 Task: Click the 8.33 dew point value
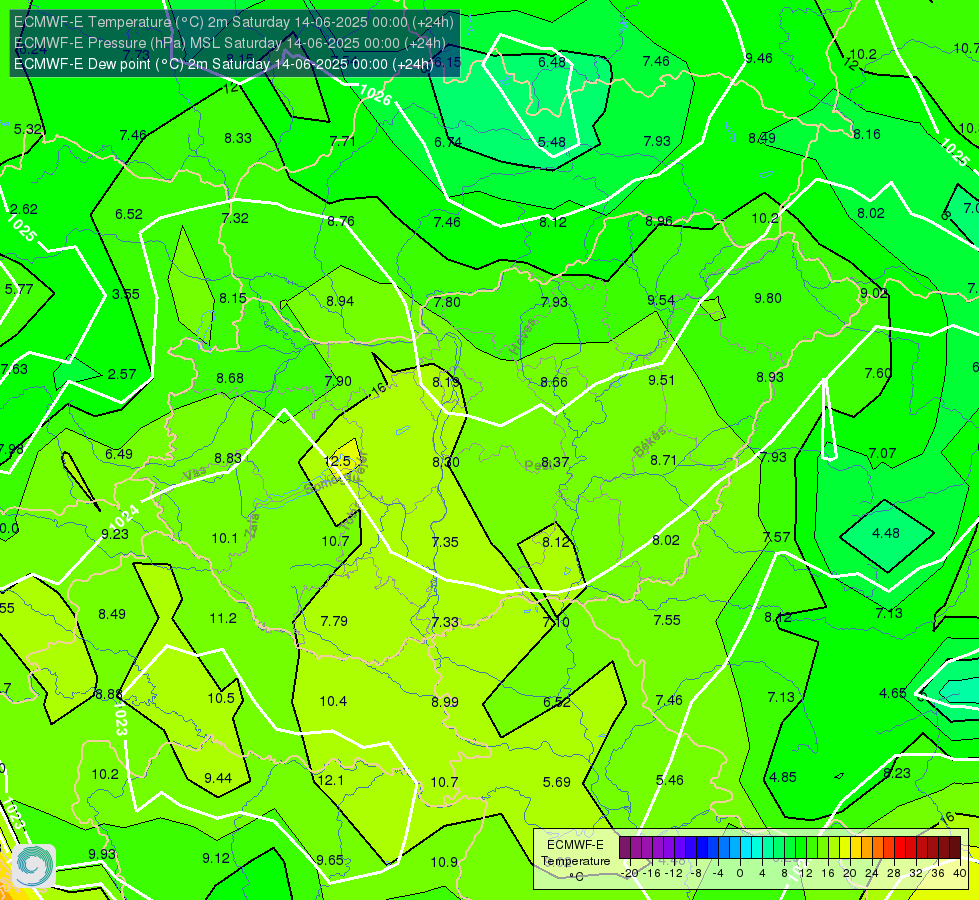pos(238,138)
